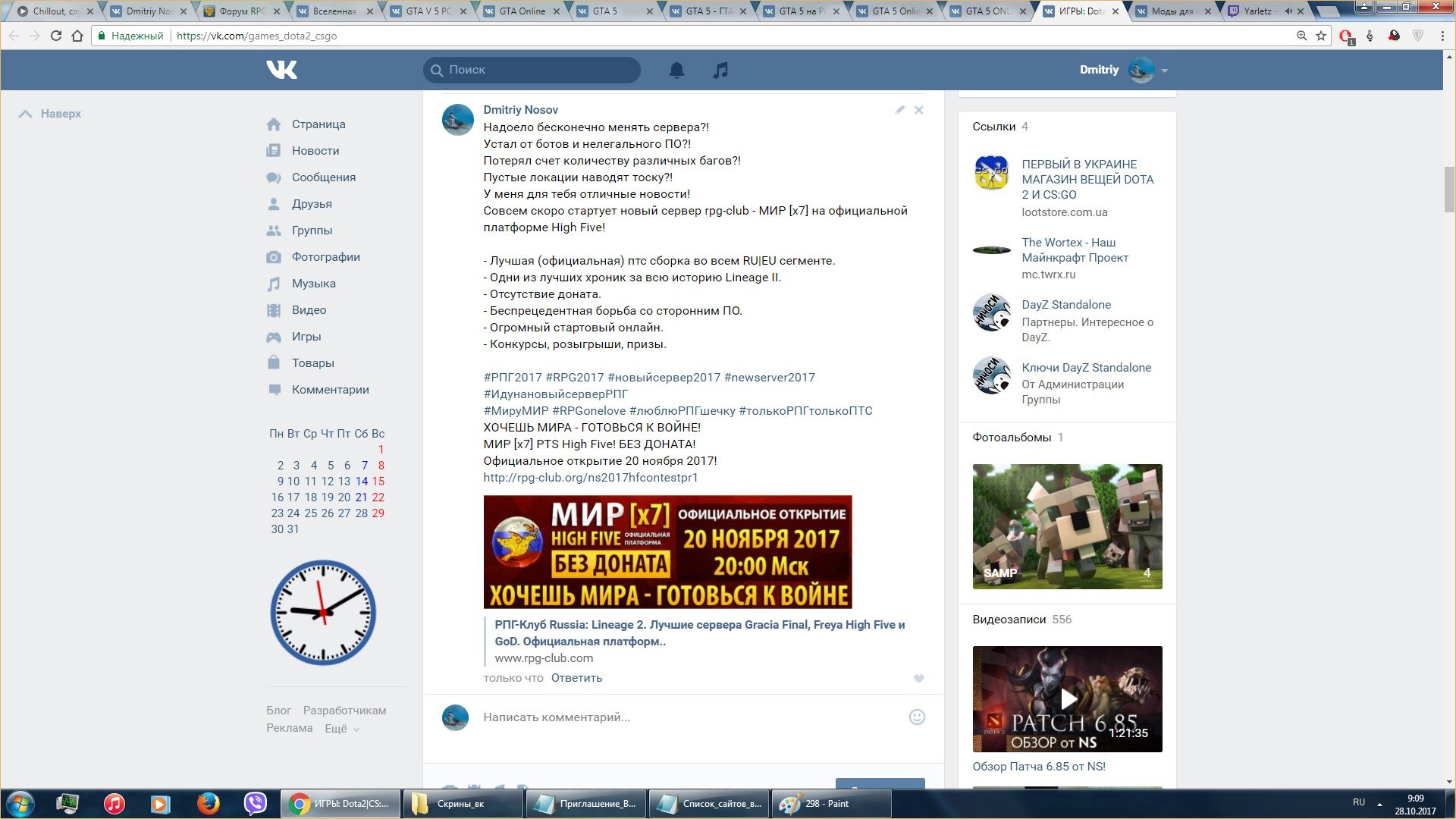
Task: Play the Patch 6.85 video
Action: (x=1067, y=698)
